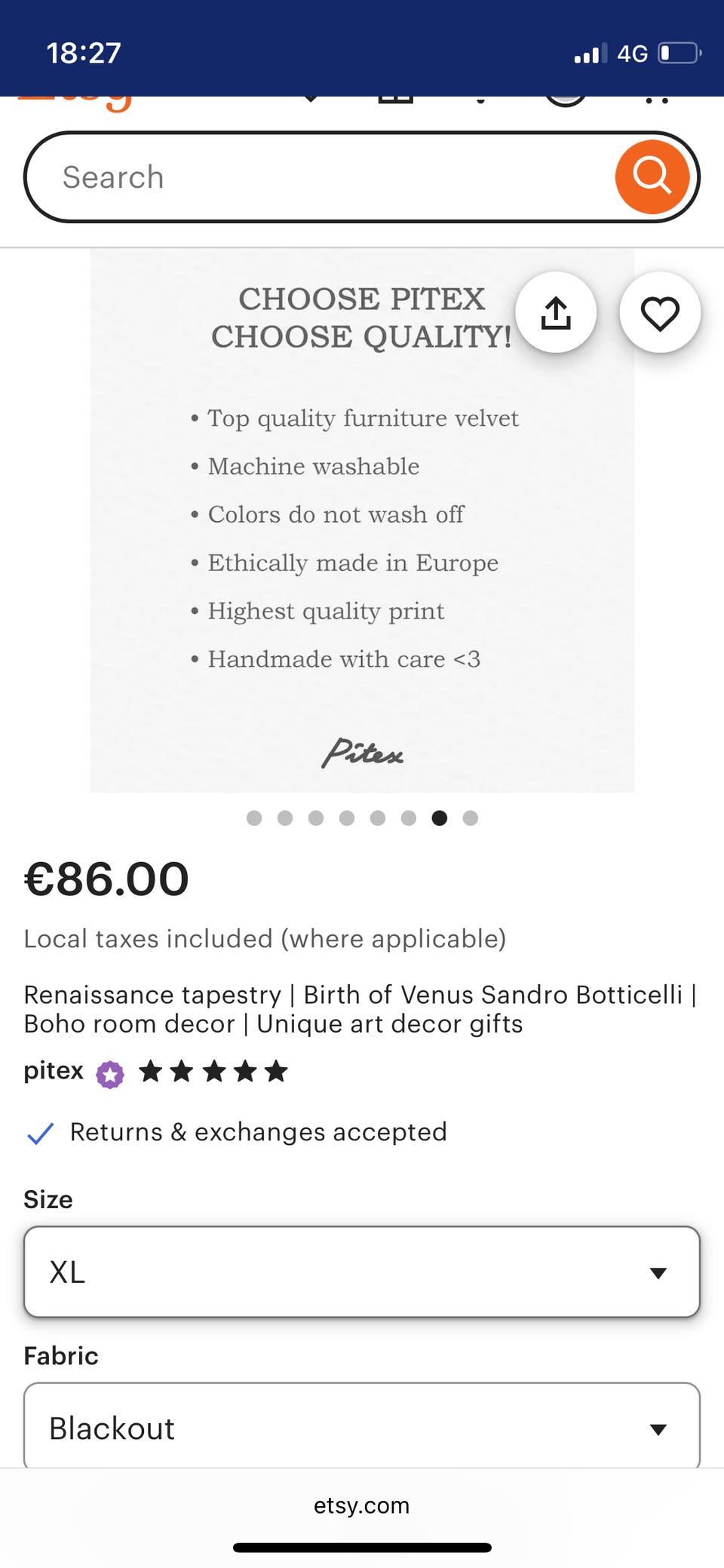This screenshot has height=1568, width=724.
Task: Open the Size dropdown showing XL
Action: 362,1272
